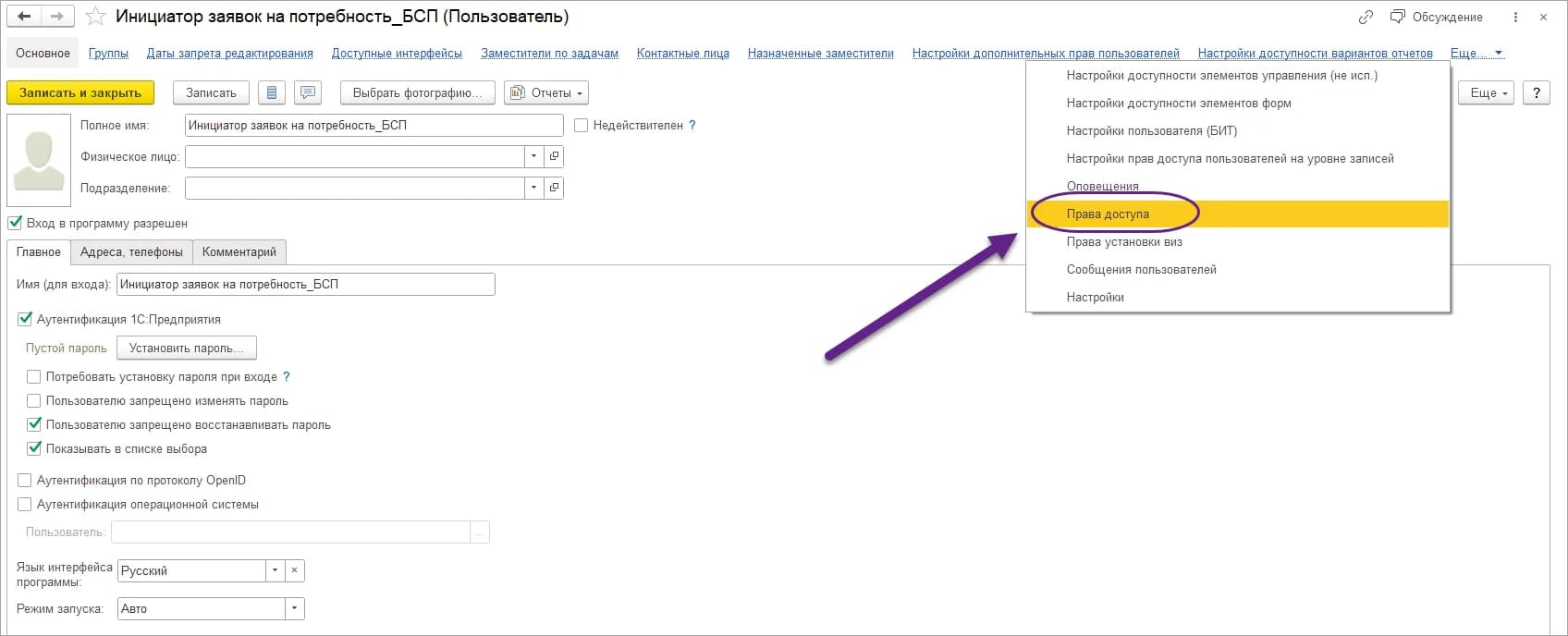Show hint next to Недействителен

click(692, 125)
